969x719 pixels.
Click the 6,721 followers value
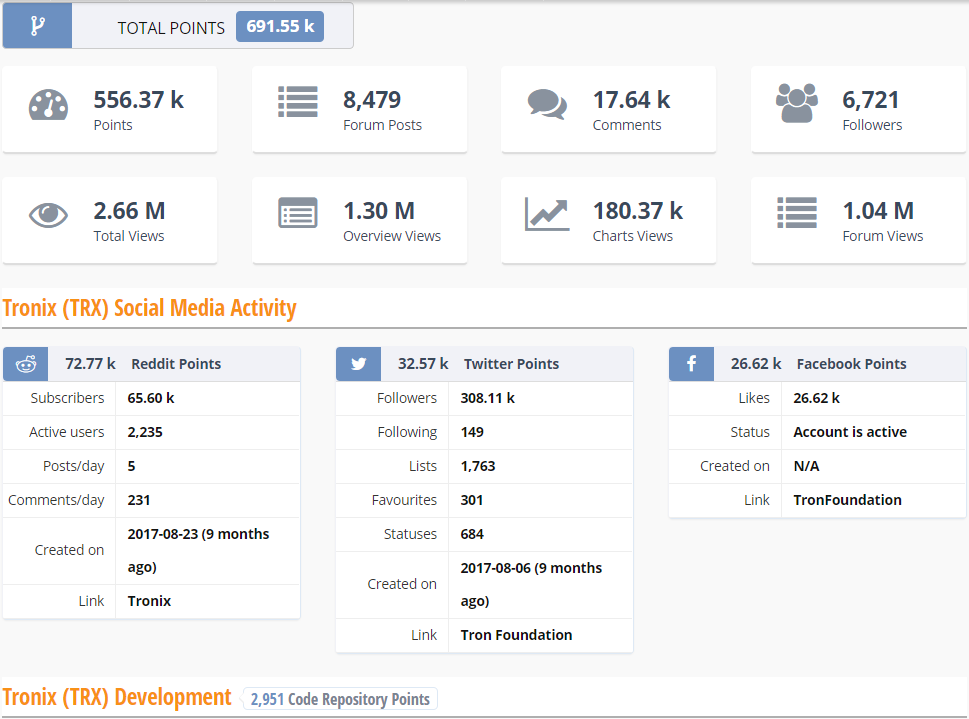871,100
